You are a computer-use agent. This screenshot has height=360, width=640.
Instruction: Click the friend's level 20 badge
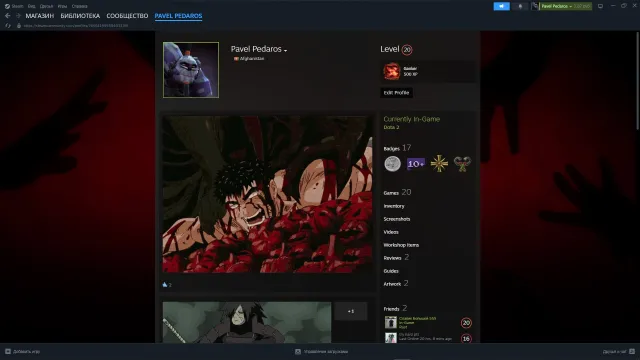pyautogui.click(x=466, y=323)
